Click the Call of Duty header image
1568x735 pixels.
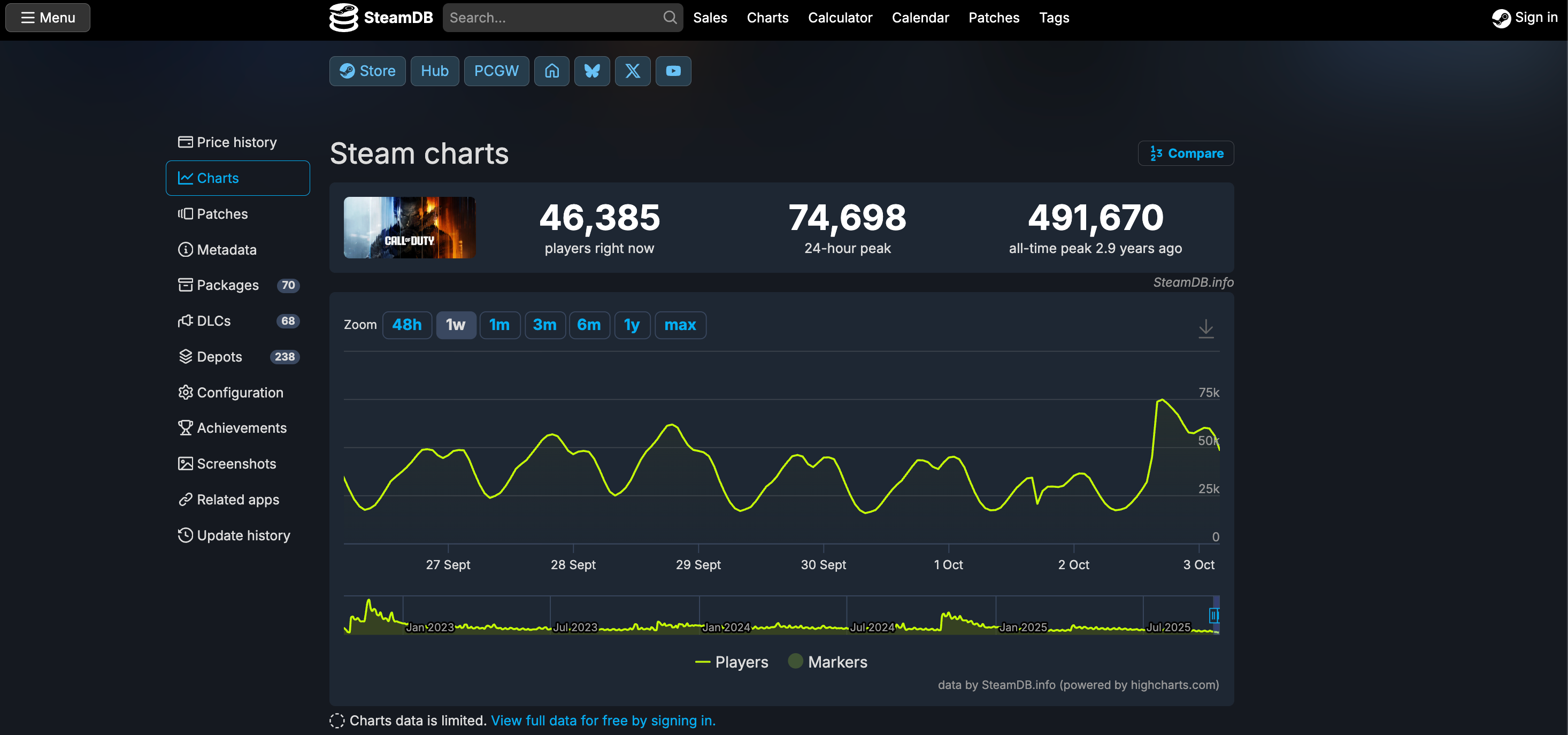[409, 228]
